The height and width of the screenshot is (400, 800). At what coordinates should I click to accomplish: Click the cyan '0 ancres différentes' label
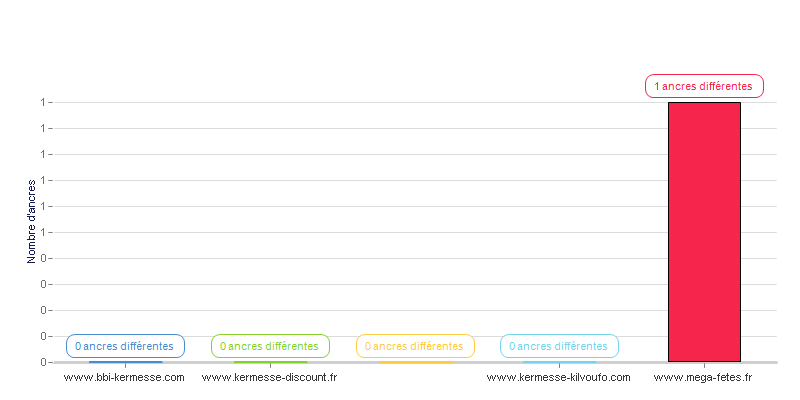coord(559,346)
